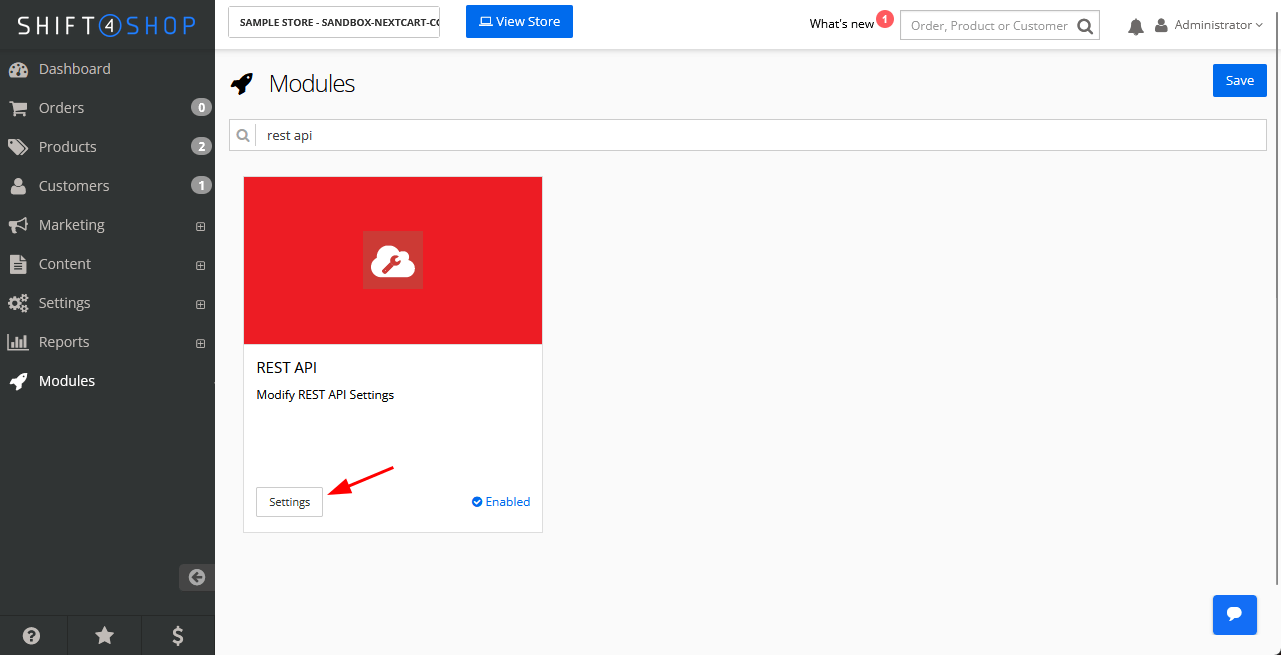Click the Products count badge 2
Image resolution: width=1281 pixels, height=655 pixels.
201,147
